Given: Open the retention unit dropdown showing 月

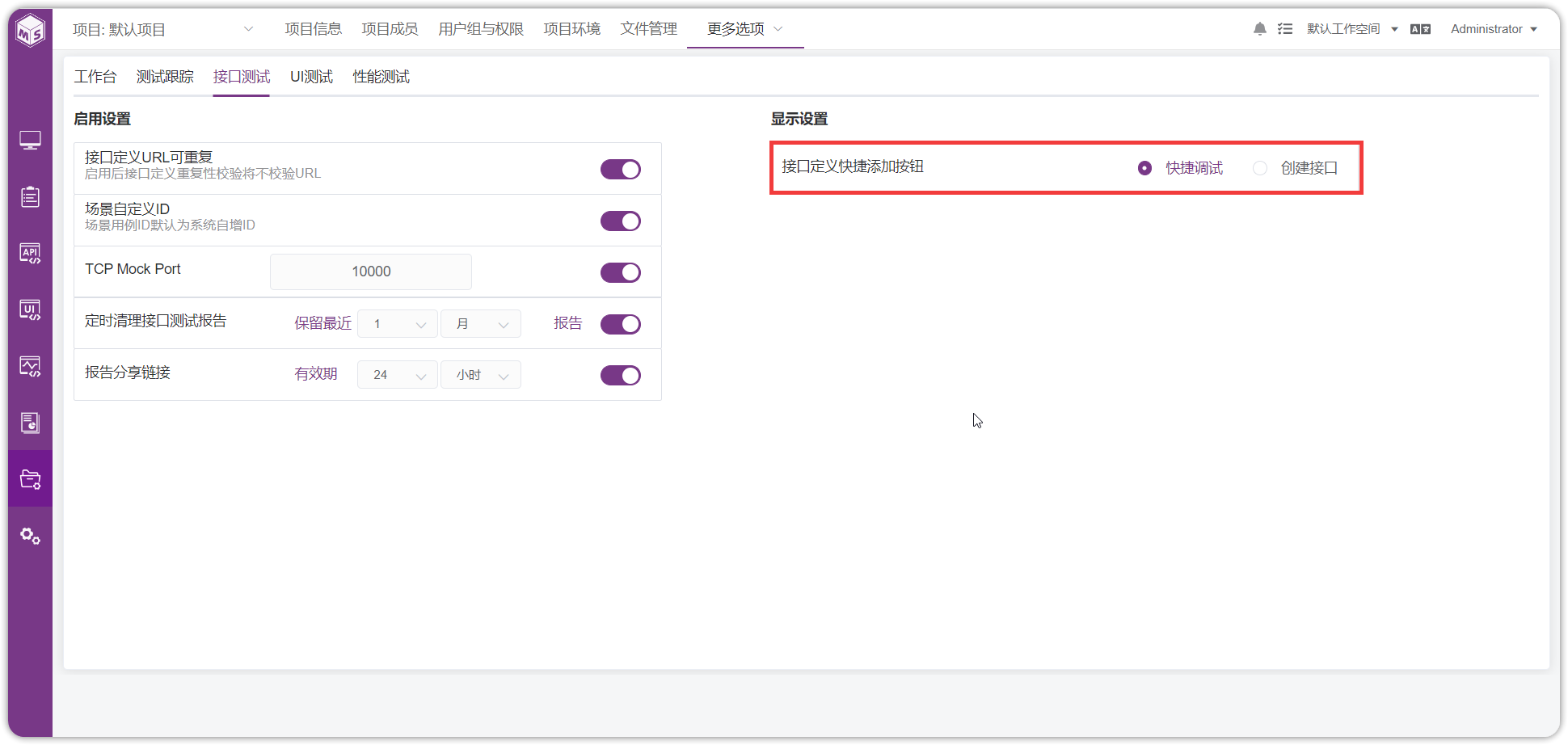Looking at the screenshot, I should point(481,324).
